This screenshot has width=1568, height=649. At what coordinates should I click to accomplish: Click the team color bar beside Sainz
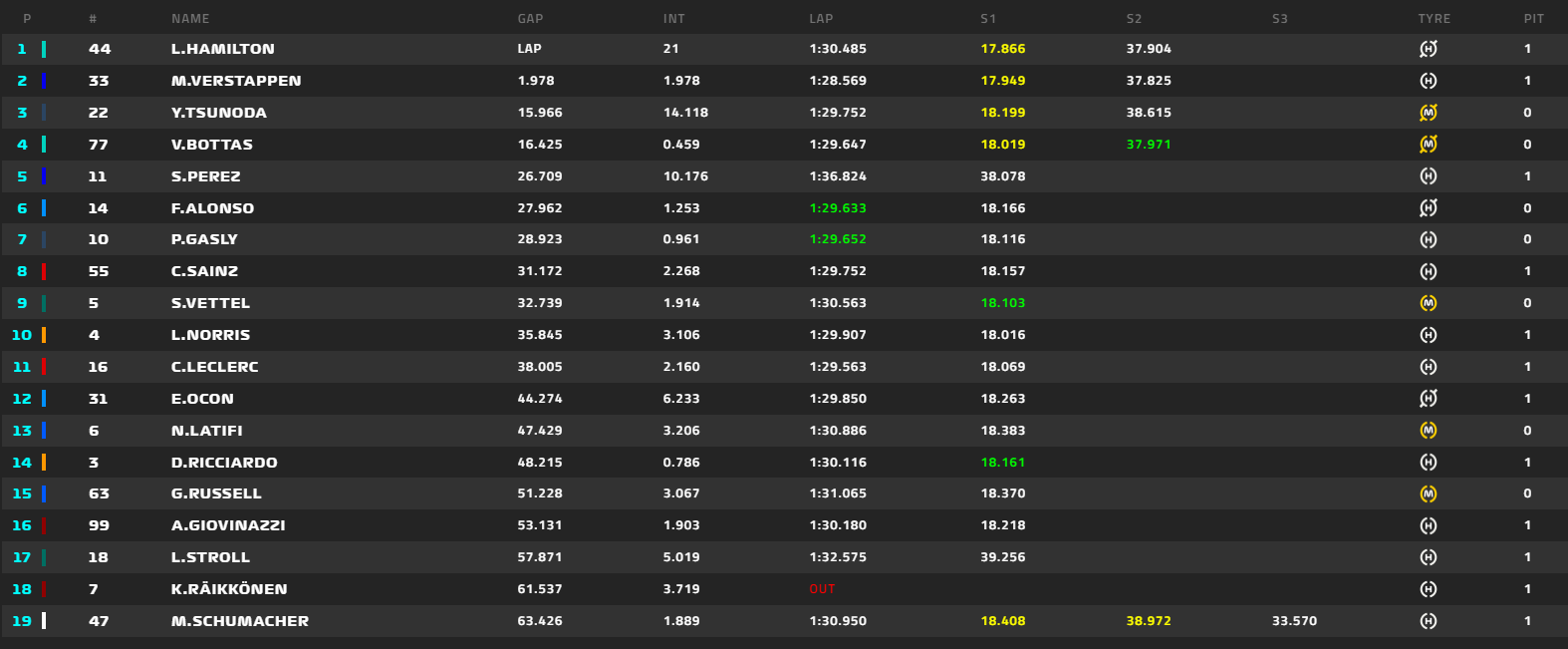click(44, 271)
